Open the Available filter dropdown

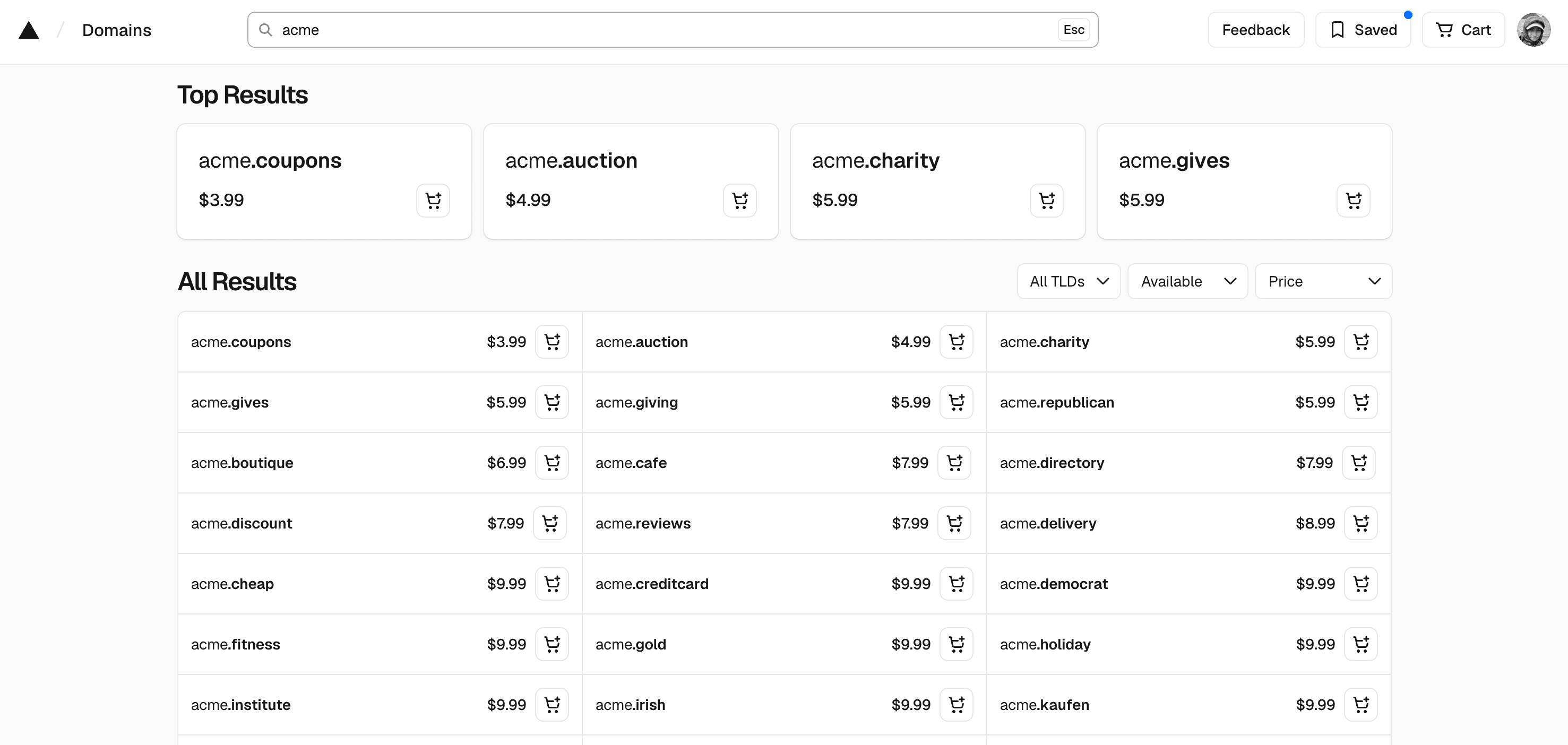1187,281
